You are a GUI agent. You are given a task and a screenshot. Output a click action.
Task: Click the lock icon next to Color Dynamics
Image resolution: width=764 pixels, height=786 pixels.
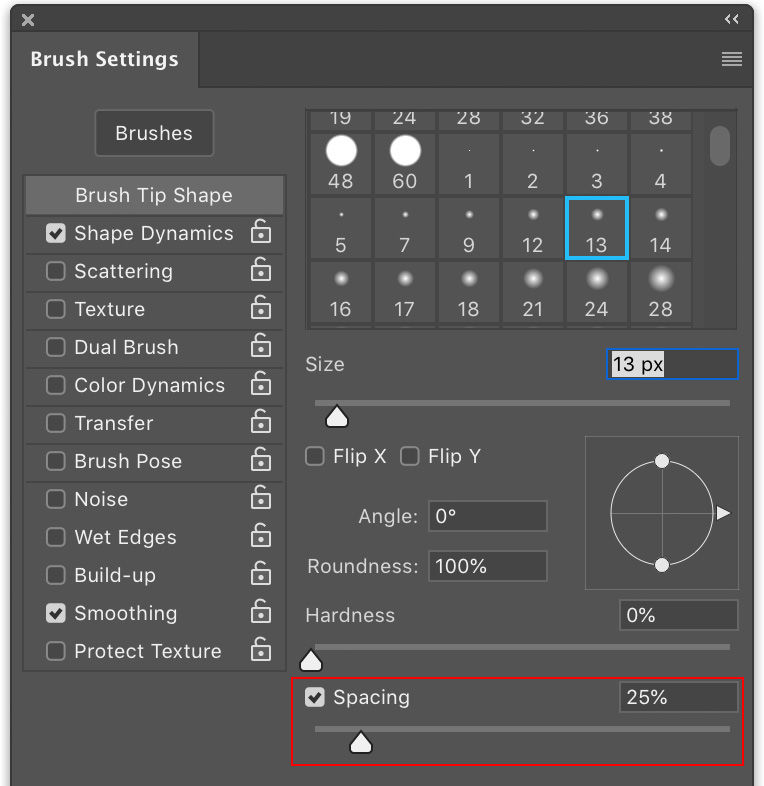(260, 385)
